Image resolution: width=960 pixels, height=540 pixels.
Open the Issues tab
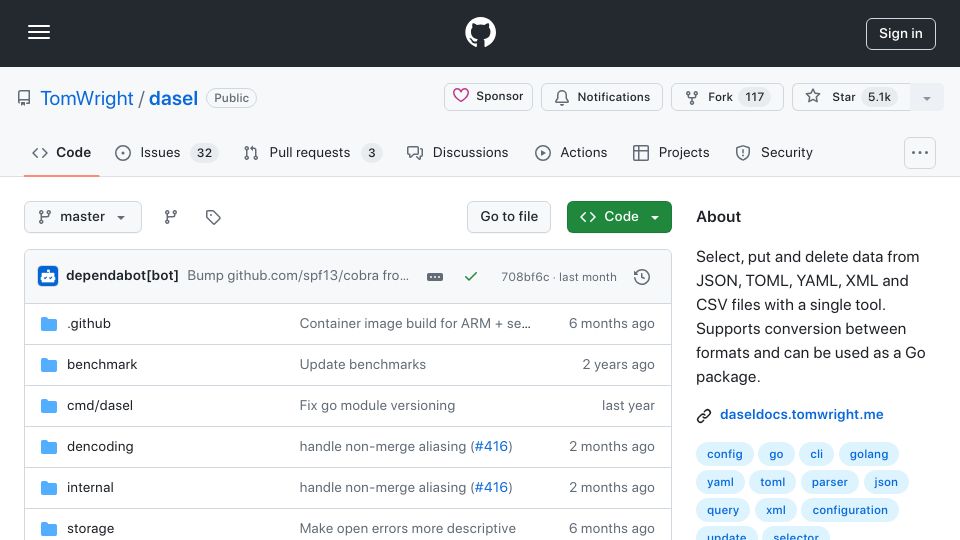click(166, 152)
